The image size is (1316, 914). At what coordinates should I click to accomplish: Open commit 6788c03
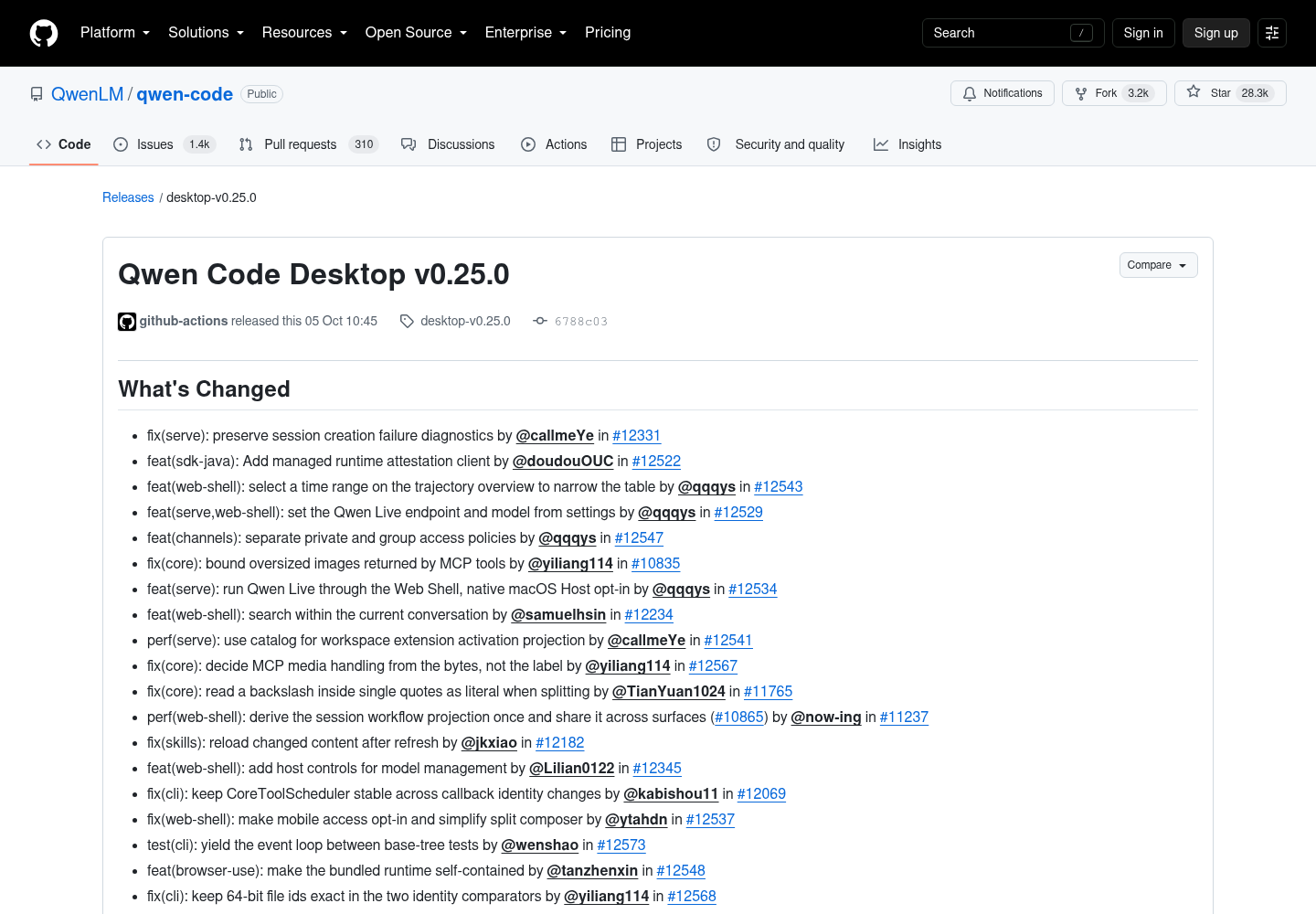581,322
